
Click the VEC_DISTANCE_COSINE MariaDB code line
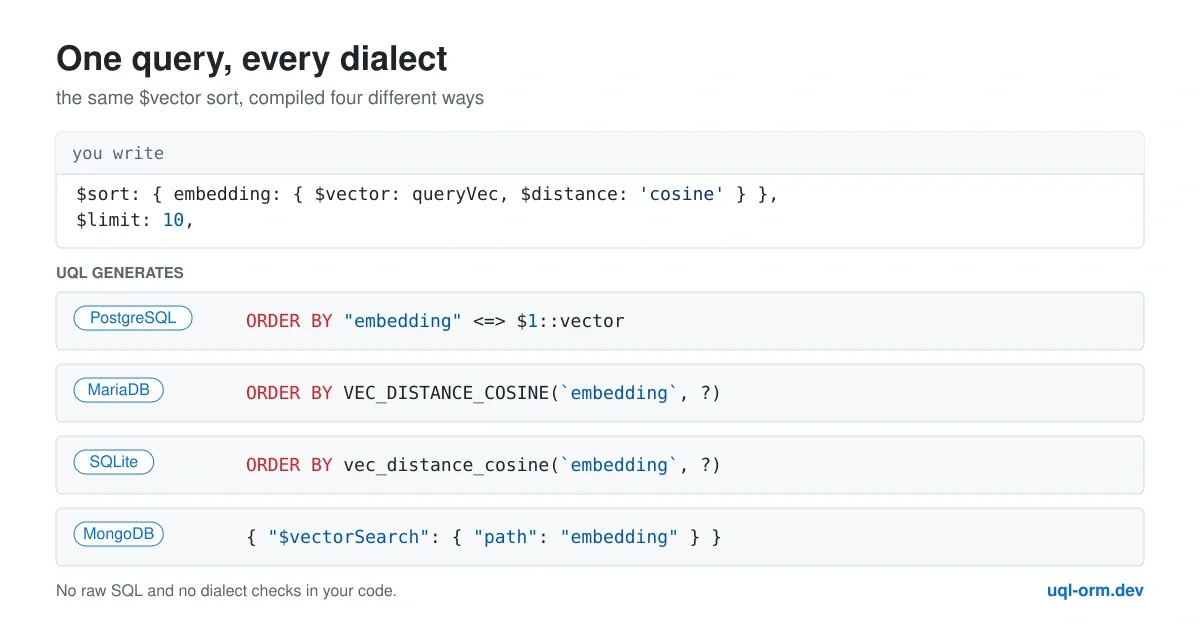pyautogui.click(x=483, y=393)
